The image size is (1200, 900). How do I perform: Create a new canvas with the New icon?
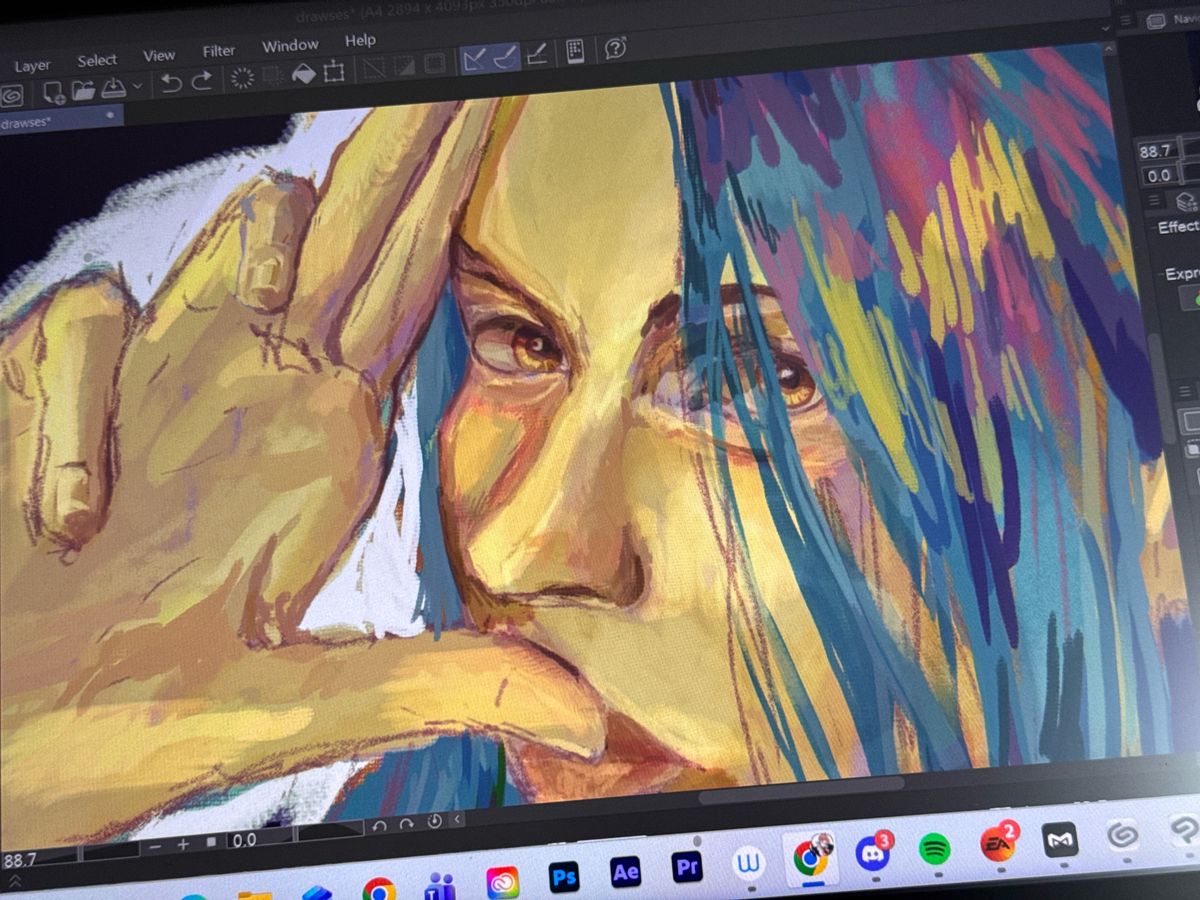point(54,91)
